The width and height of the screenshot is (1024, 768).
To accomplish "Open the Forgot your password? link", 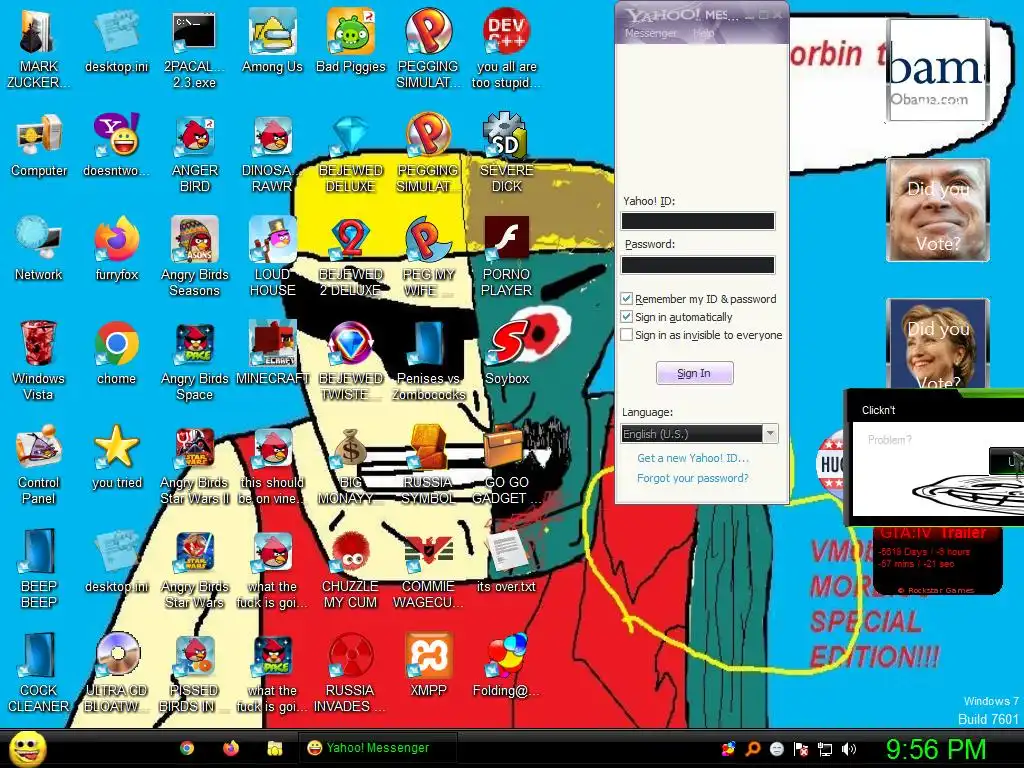I will point(693,478).
